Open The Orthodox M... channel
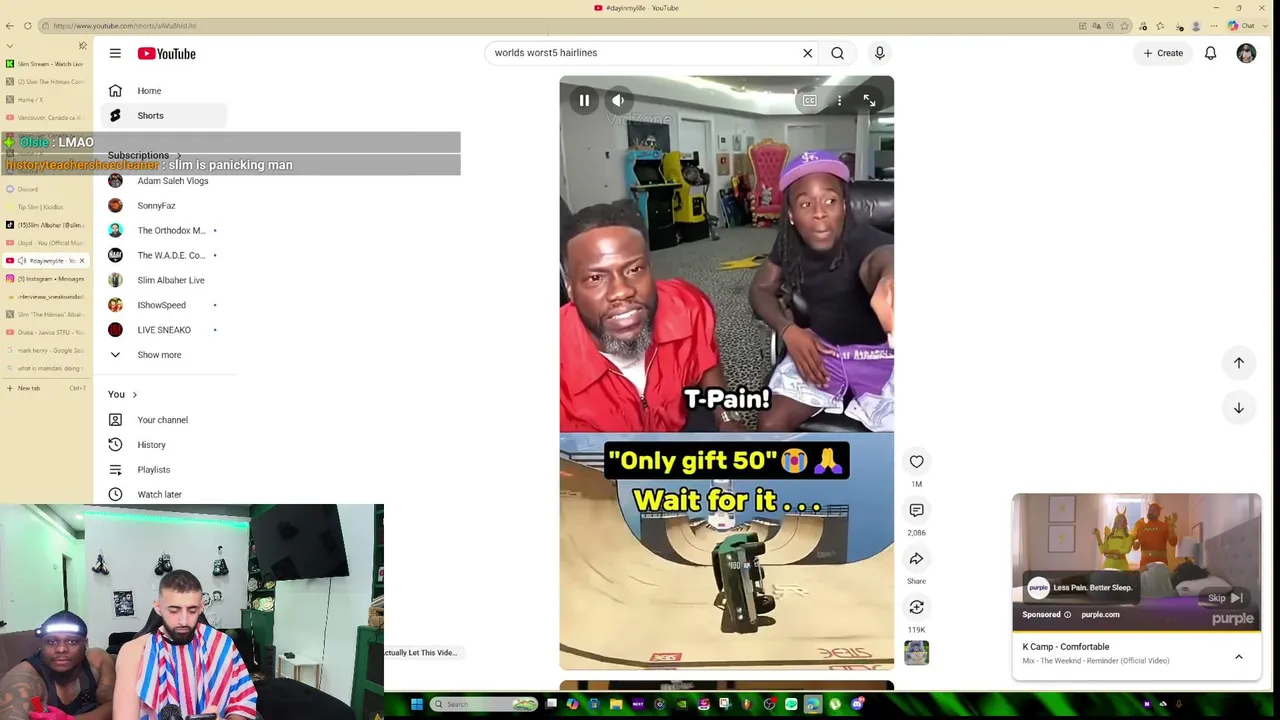Viewport: 1280px width, 720px height. tap(165, 231)
